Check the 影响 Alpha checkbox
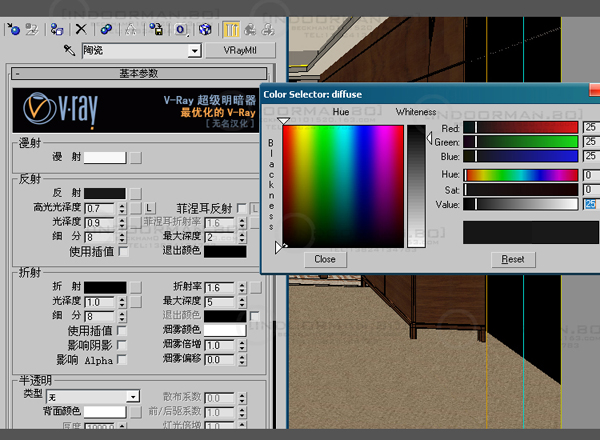This screenshot has height=440, width=600. [122, 359]
